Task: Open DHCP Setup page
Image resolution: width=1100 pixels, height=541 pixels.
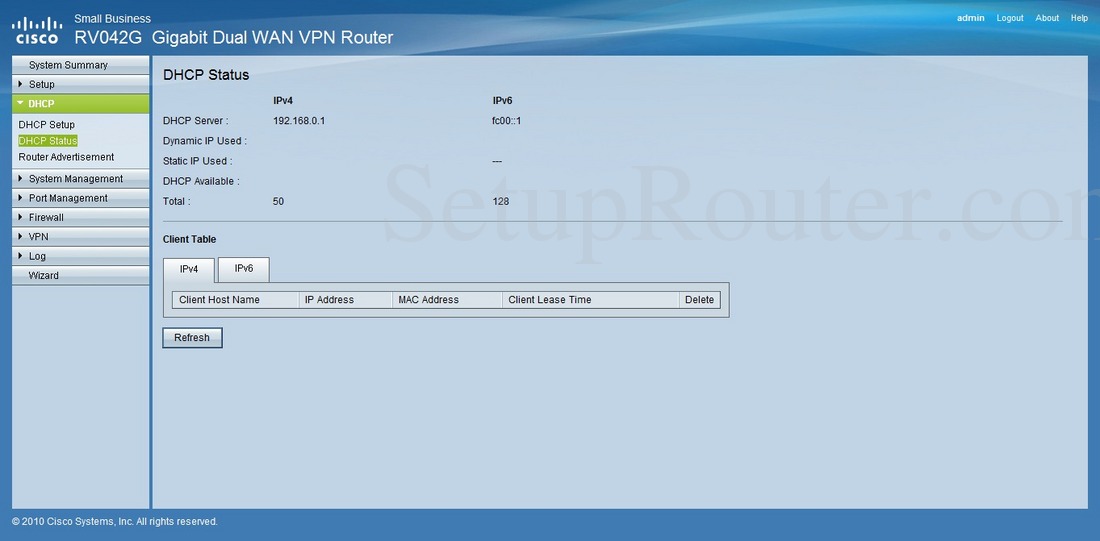Action: [x=46, y=124]
